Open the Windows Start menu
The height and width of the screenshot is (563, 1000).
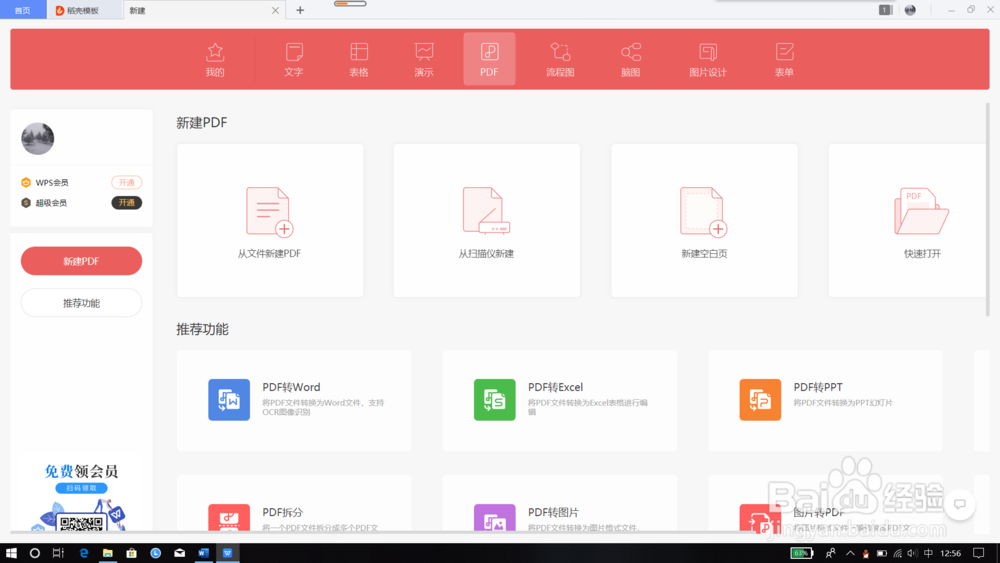coord(11,553)
